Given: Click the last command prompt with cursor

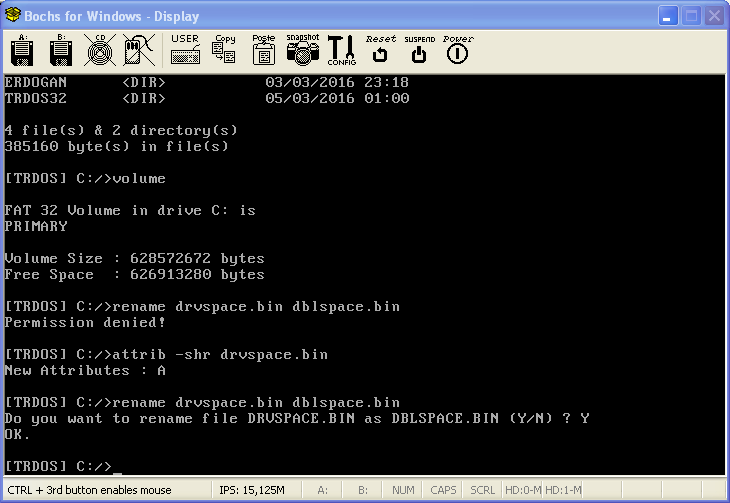Looking at the screenshot, I should 63,466.
